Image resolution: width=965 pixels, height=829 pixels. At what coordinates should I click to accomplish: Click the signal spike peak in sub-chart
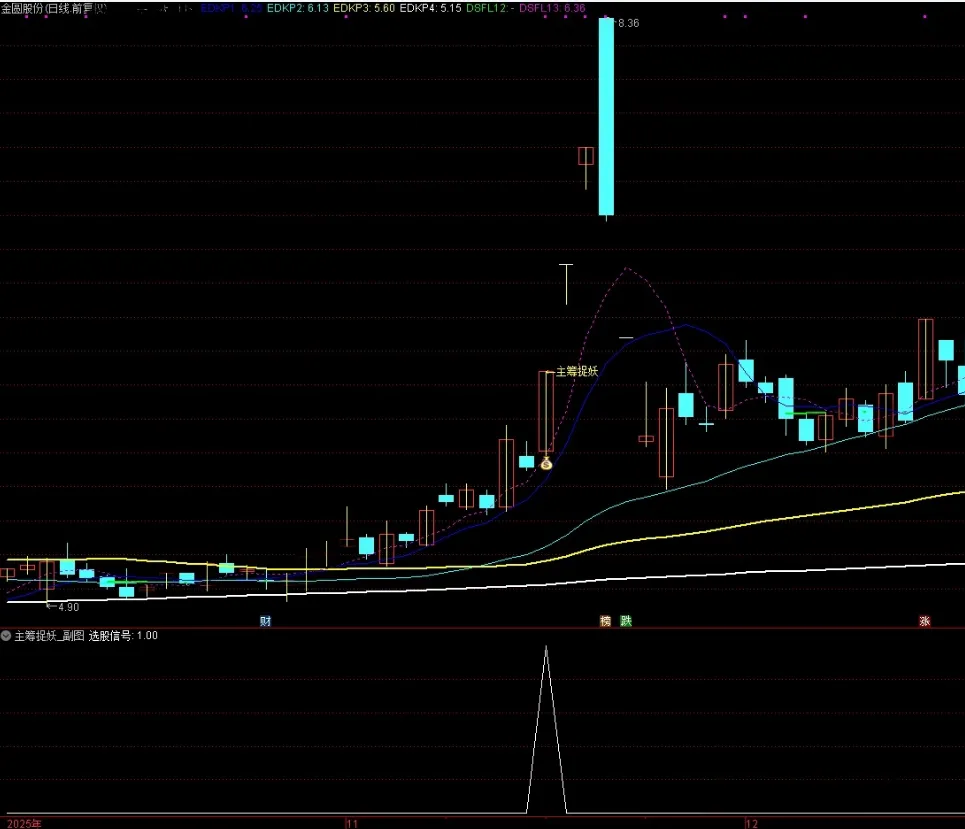pos(546,647)
